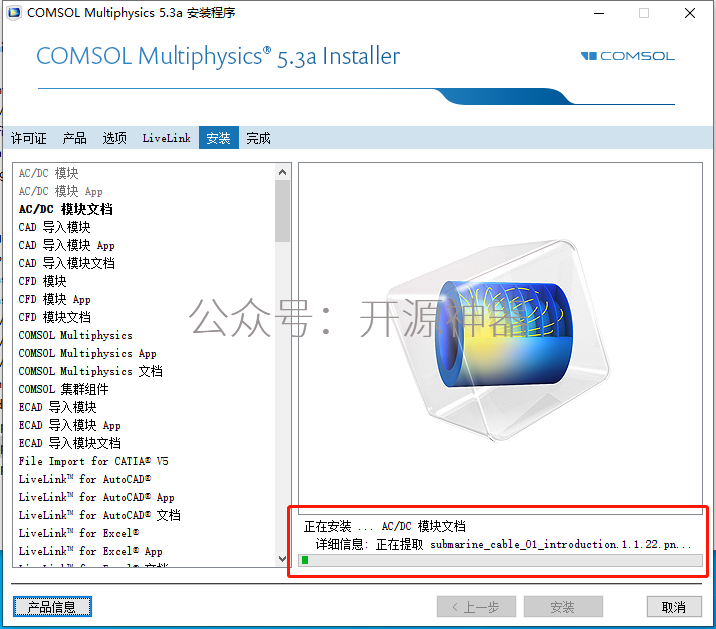Click the scroll up arrow of product list
This screenshot has height=629, width=716.
282,172
